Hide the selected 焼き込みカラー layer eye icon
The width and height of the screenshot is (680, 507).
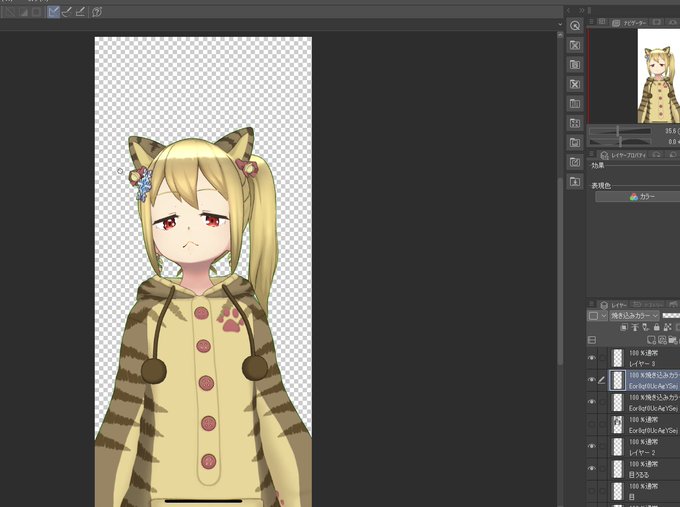click(592, 380)
